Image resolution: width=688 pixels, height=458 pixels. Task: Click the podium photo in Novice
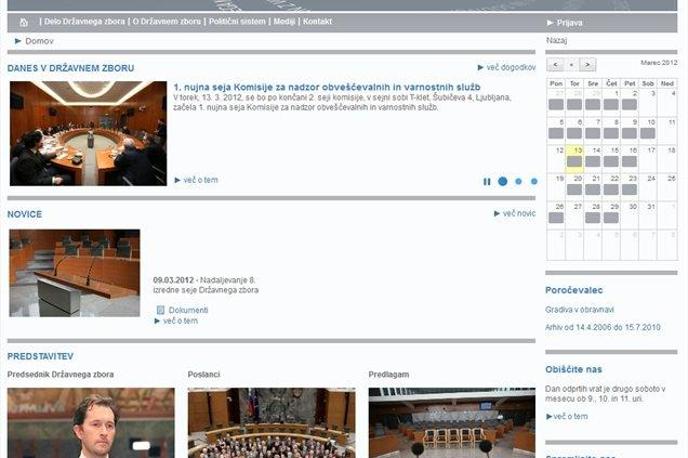tap(75, 273)
